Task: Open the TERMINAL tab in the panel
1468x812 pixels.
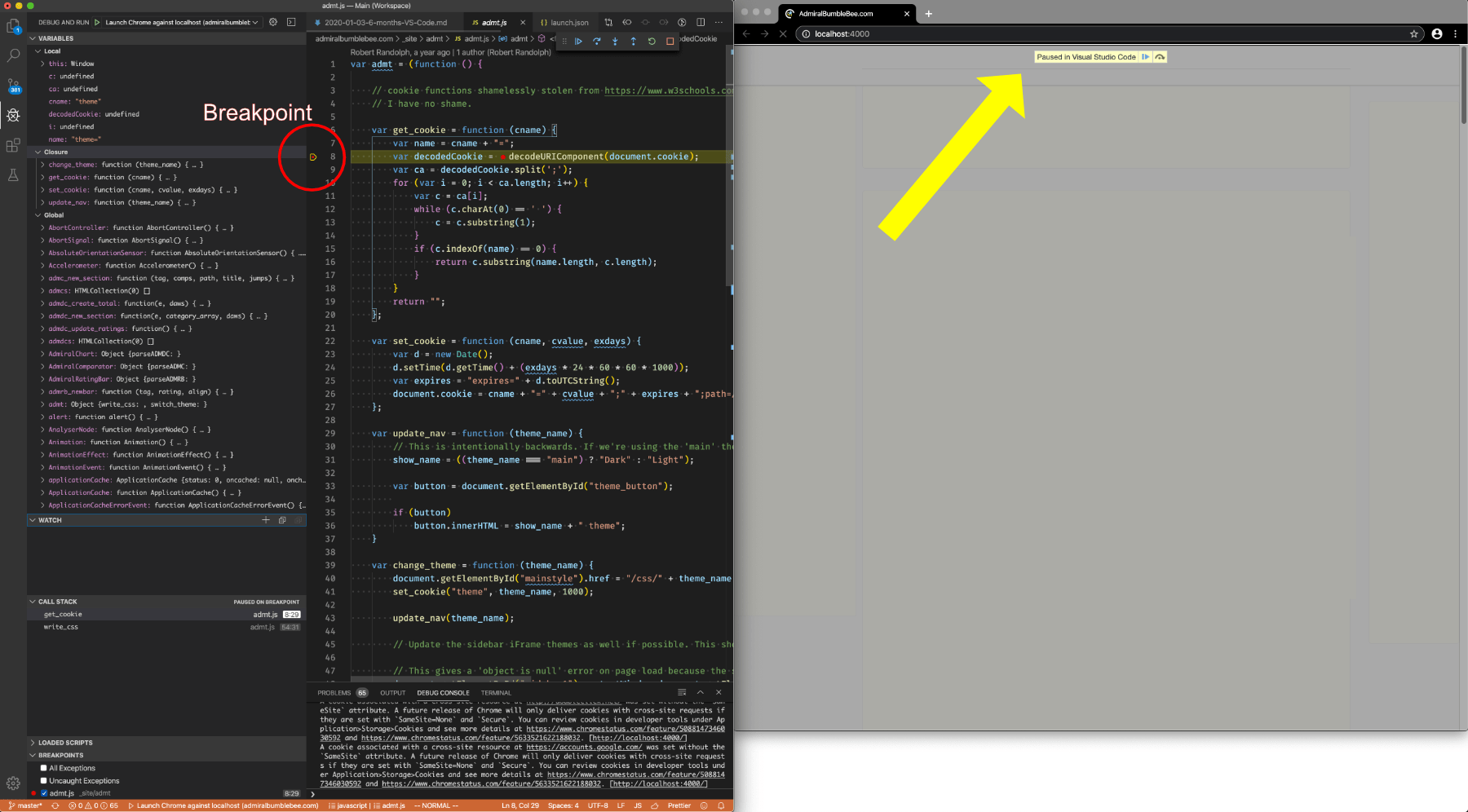Action: (496, 693)
